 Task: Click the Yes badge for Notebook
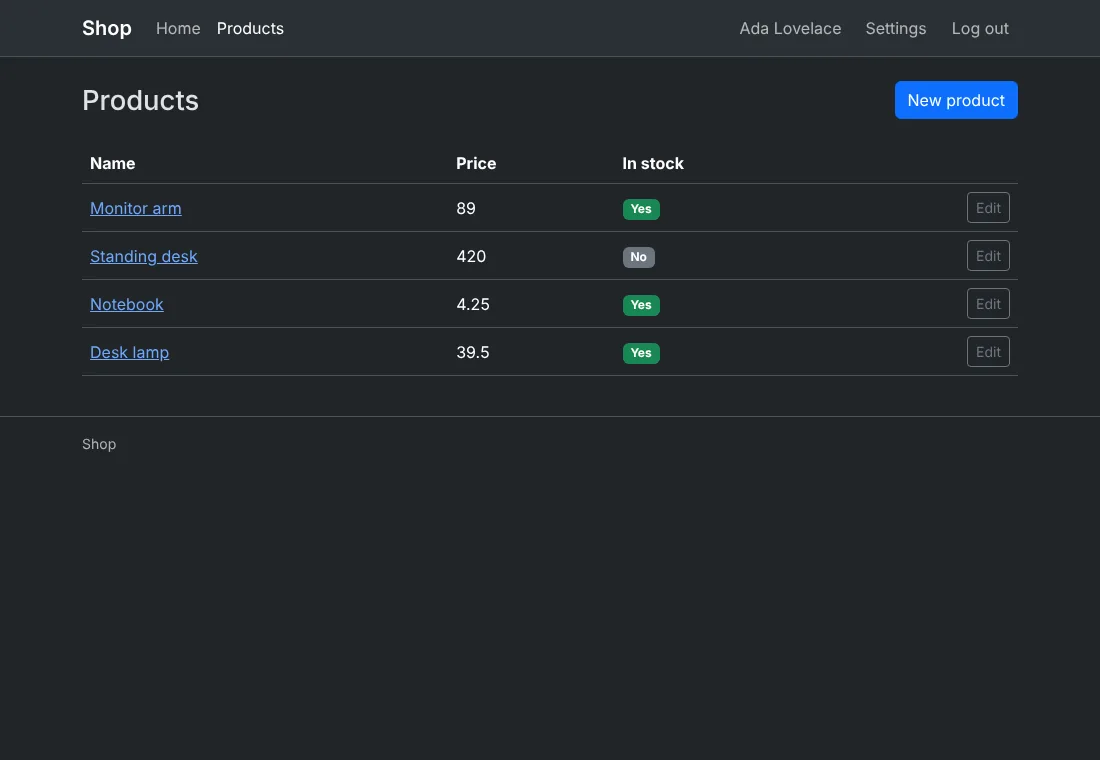pyautogui.click(x=641, y=305)
